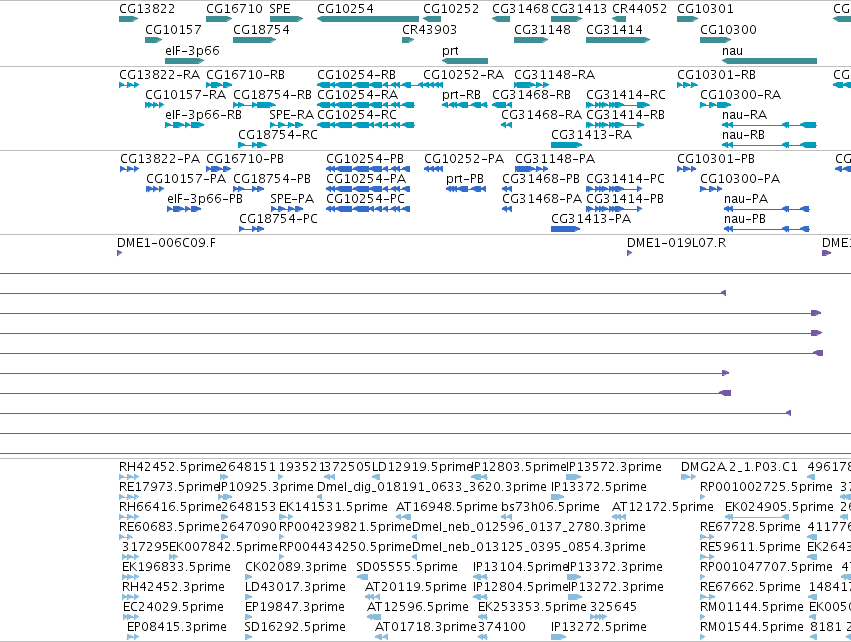The image size is (851, 642).
Task: Select the CG10254 gene arrow glyph
Action: (368, 19)
